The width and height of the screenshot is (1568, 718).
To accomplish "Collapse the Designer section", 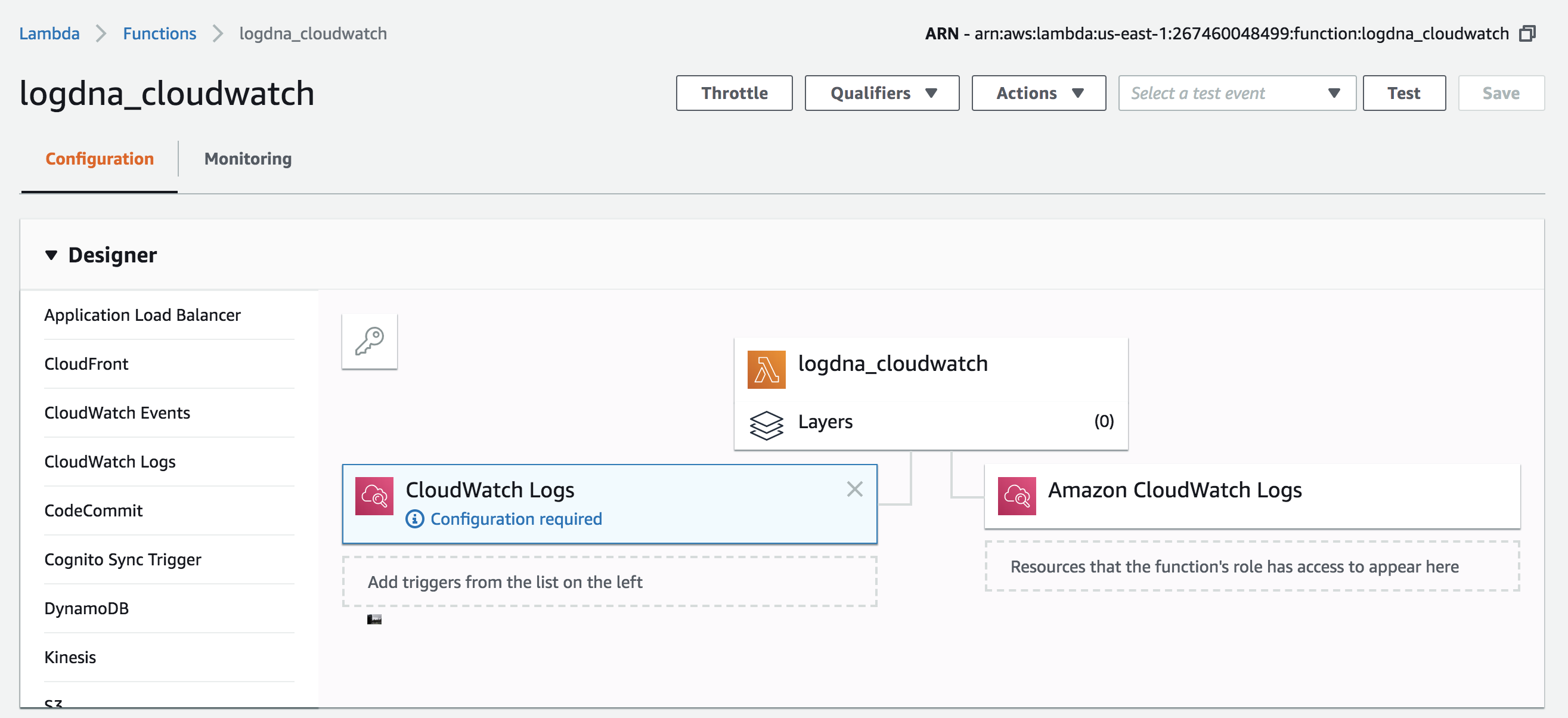I will click(51, 255).
